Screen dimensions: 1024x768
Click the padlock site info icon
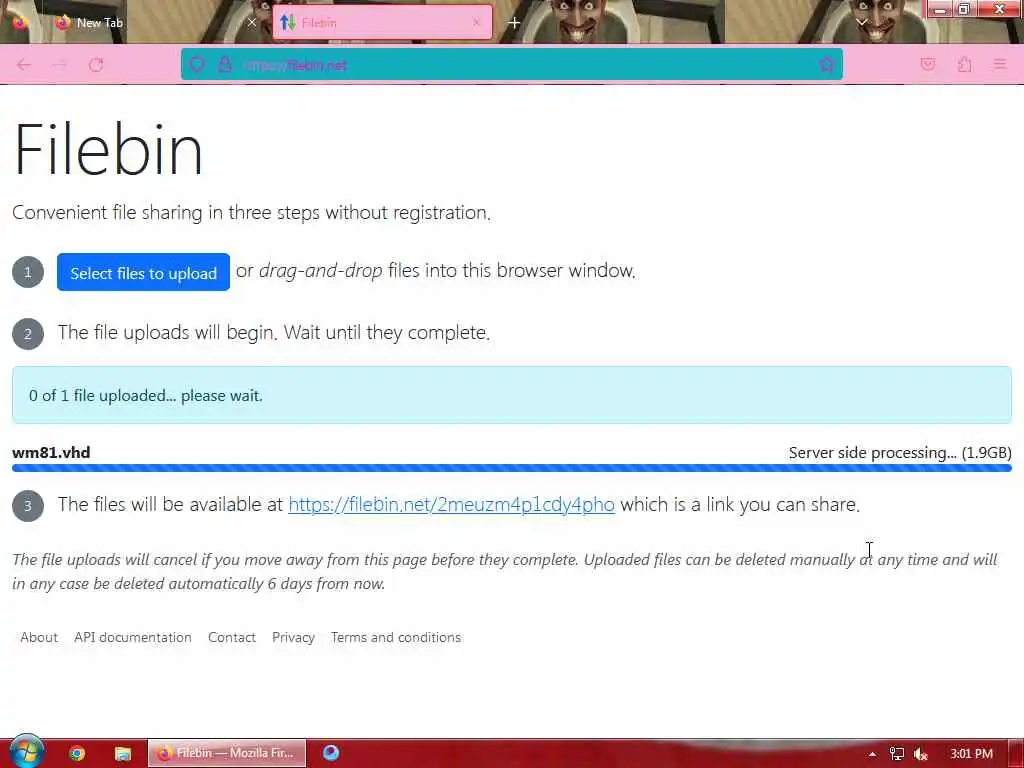[225, 65]
